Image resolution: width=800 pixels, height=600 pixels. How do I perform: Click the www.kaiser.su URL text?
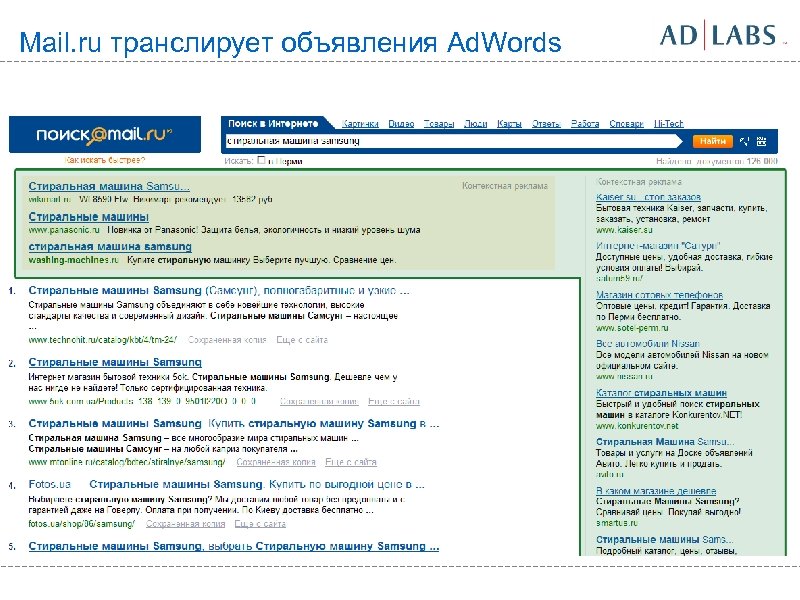pyautogui.click(x=624, y=230)
